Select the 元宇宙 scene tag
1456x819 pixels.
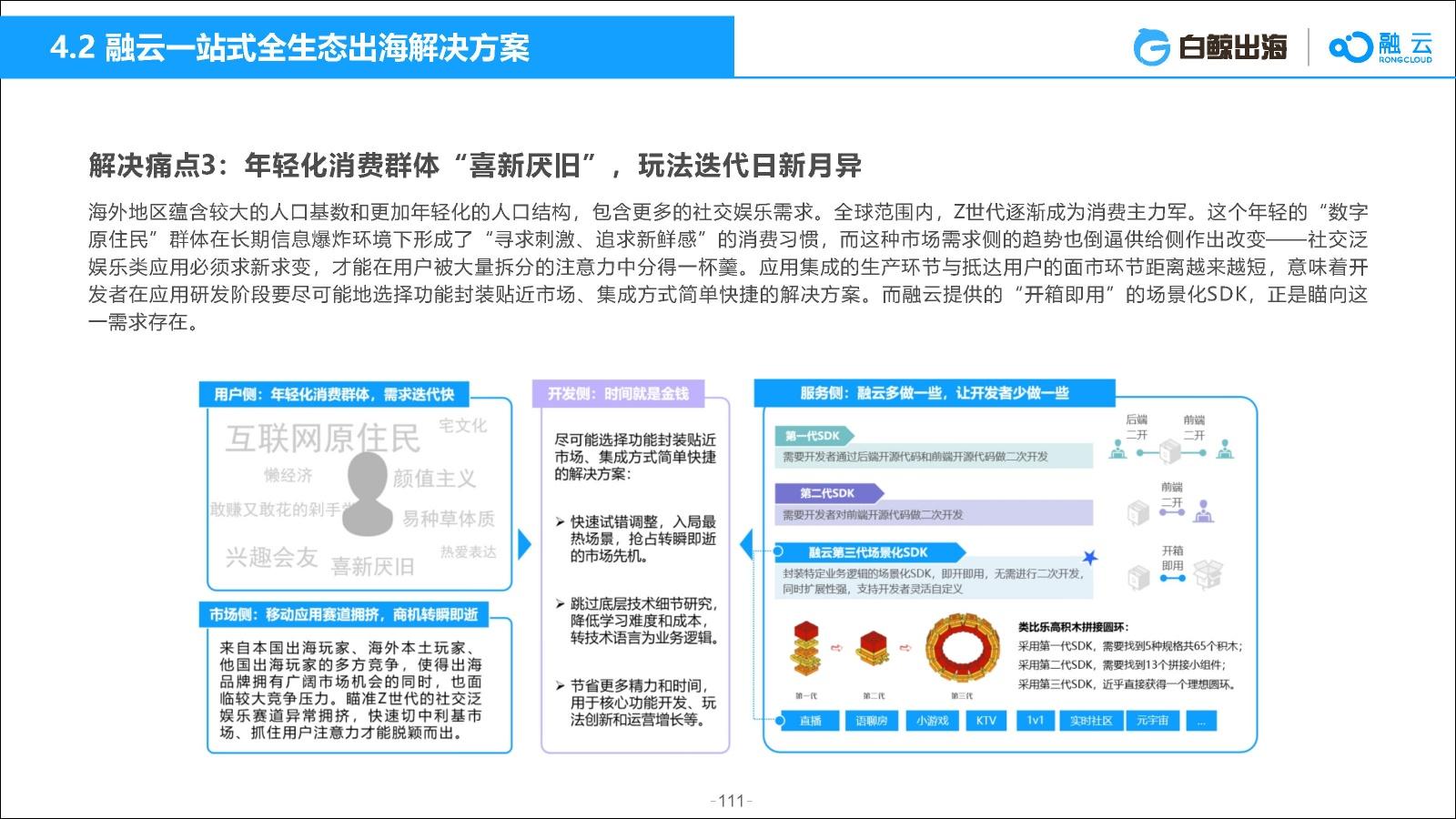(x=1152, y=721)
